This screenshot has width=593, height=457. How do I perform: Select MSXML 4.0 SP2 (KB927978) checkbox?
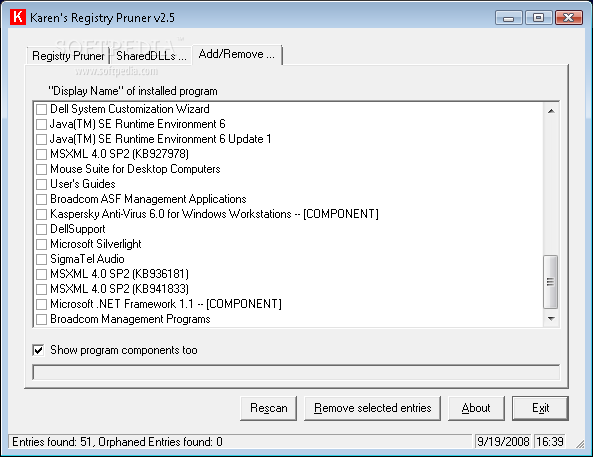[x=41, y=154]
